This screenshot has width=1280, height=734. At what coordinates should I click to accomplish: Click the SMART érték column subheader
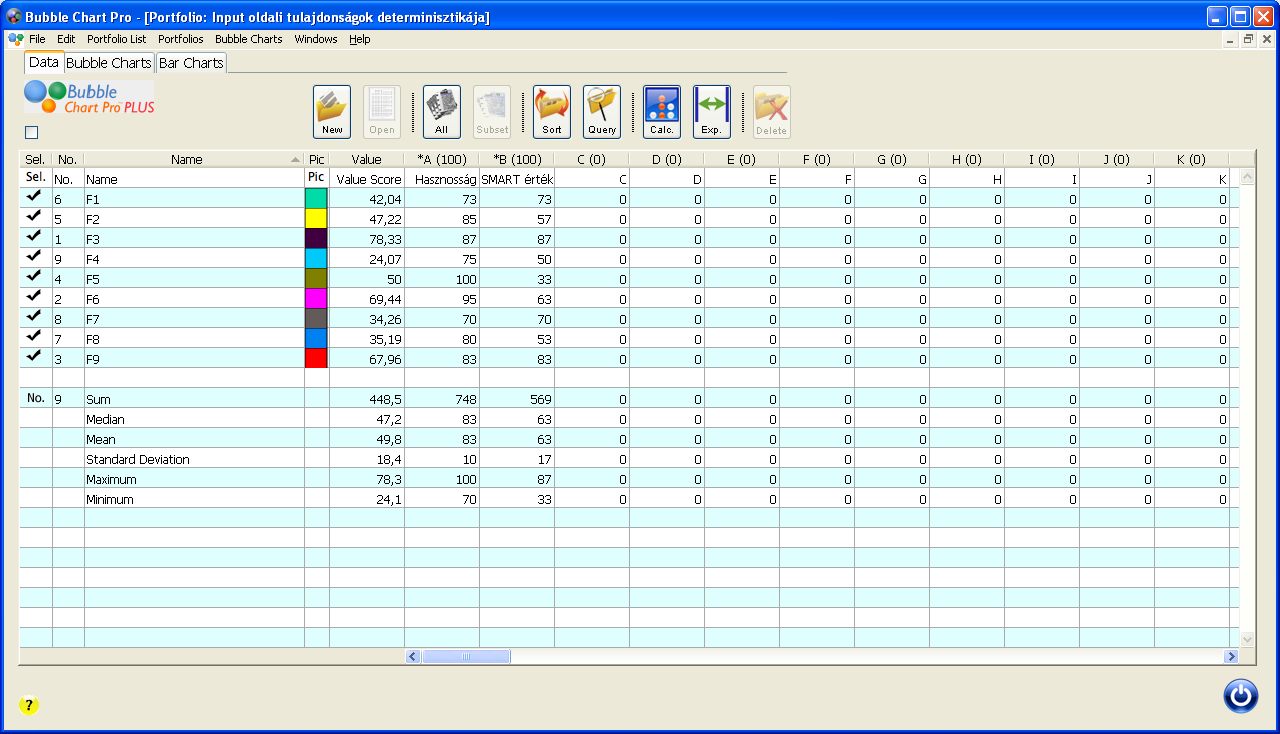tap(517, 179)
